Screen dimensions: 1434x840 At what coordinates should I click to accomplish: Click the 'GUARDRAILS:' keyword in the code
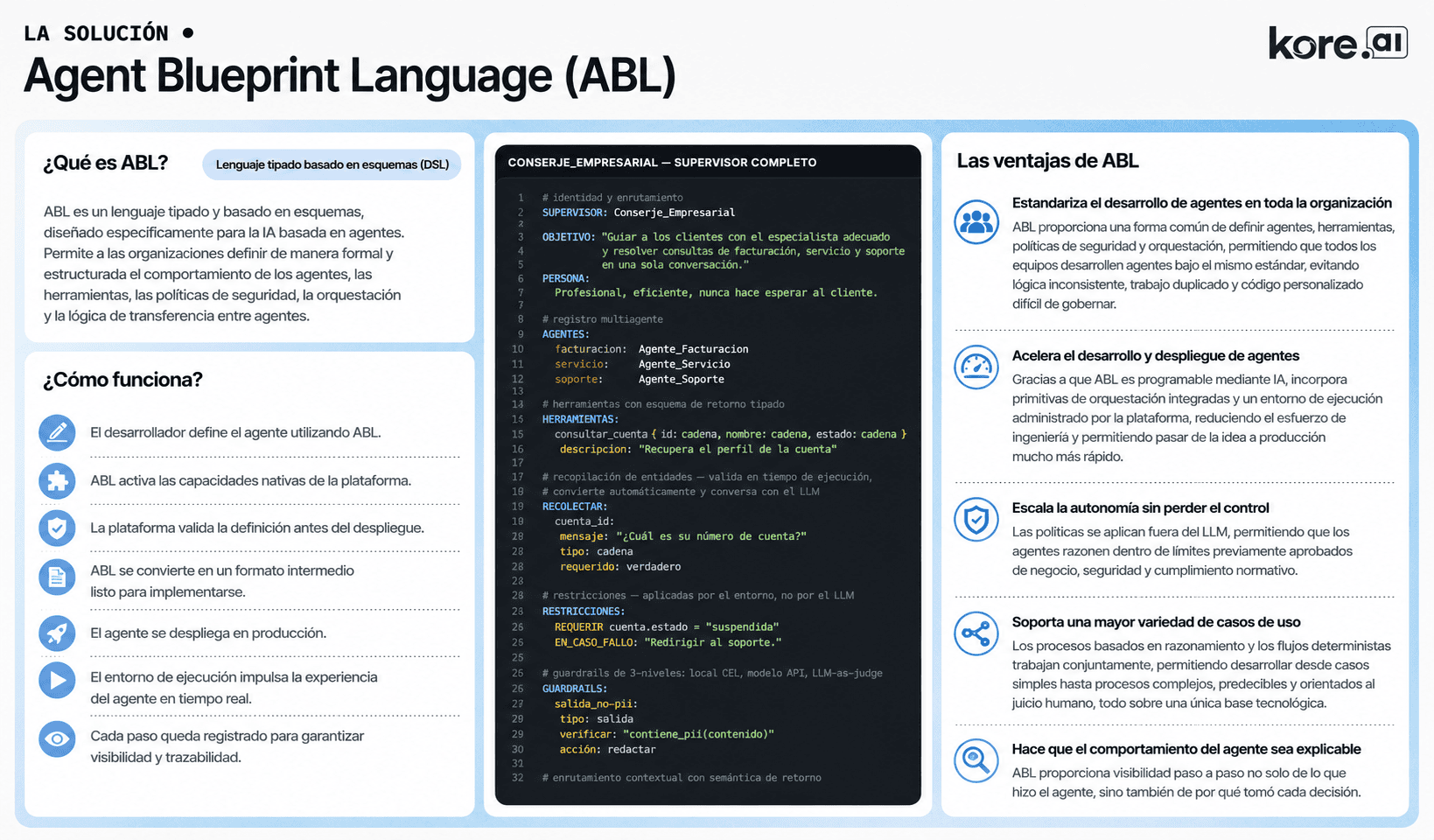(575, 689)
